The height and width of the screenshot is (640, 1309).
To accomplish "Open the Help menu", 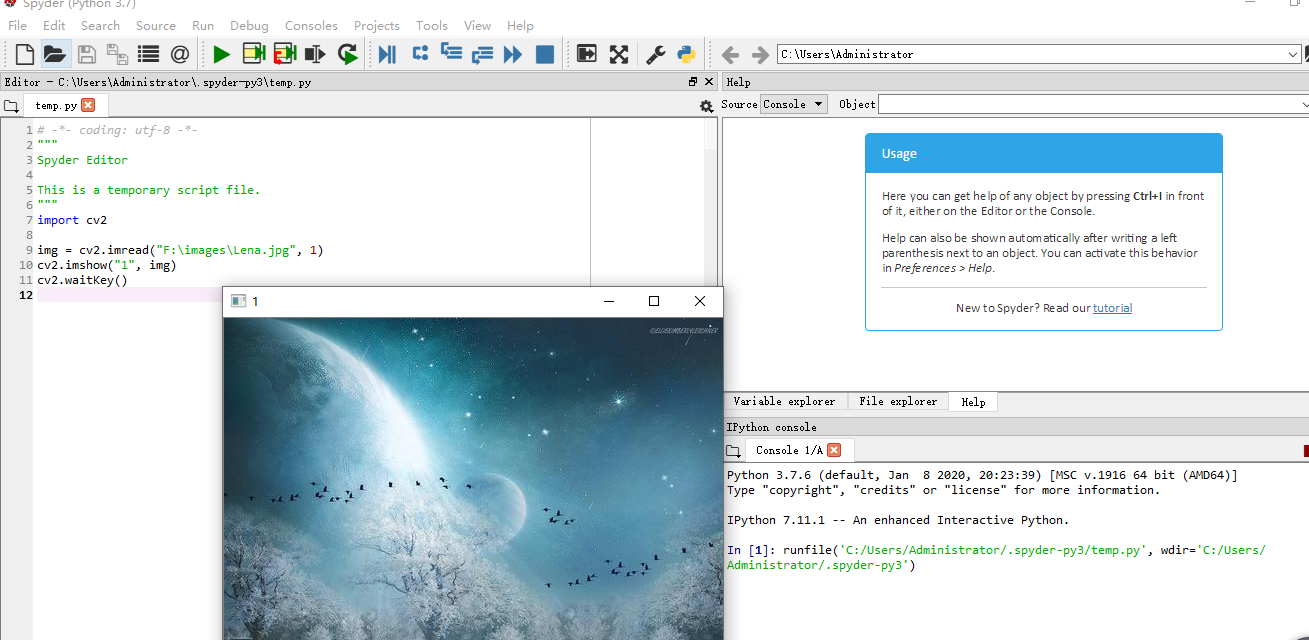I will [520, 25].
